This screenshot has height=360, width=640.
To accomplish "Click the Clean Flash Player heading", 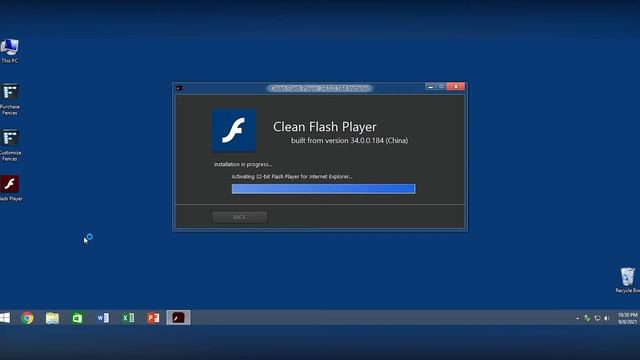I will tap(324, 127).
